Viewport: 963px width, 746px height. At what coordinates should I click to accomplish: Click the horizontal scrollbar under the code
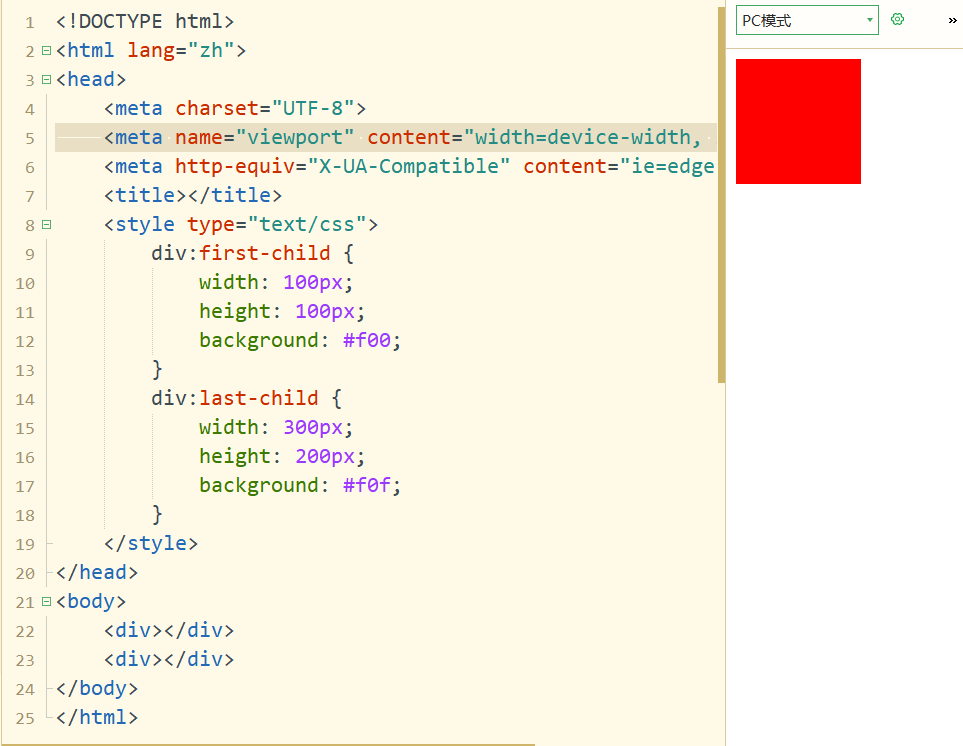coord(268,744)
